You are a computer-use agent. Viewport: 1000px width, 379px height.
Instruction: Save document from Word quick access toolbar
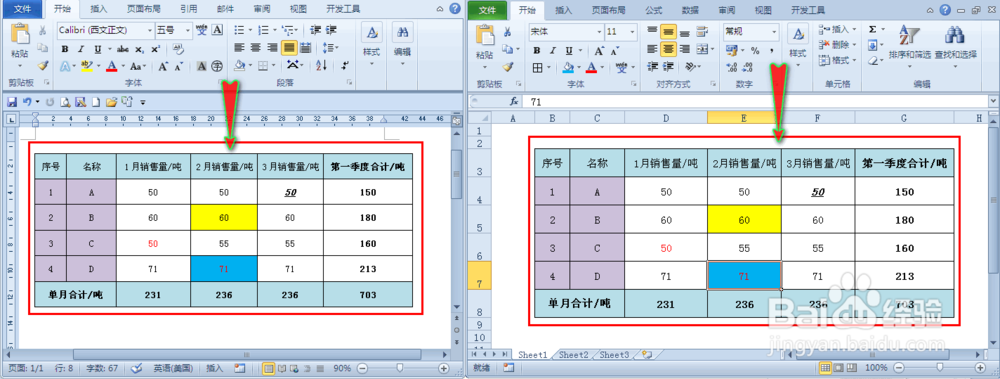tap(11, 101)
